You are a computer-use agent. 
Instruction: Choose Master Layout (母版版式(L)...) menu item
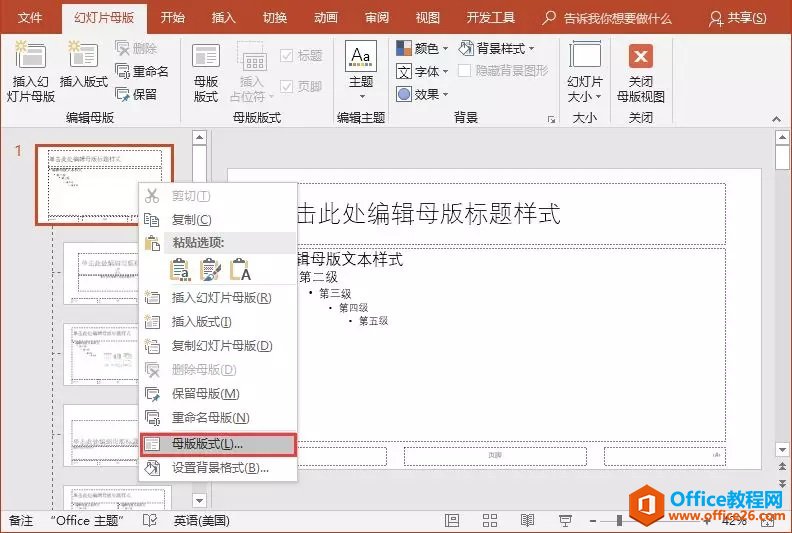(218, 444)
